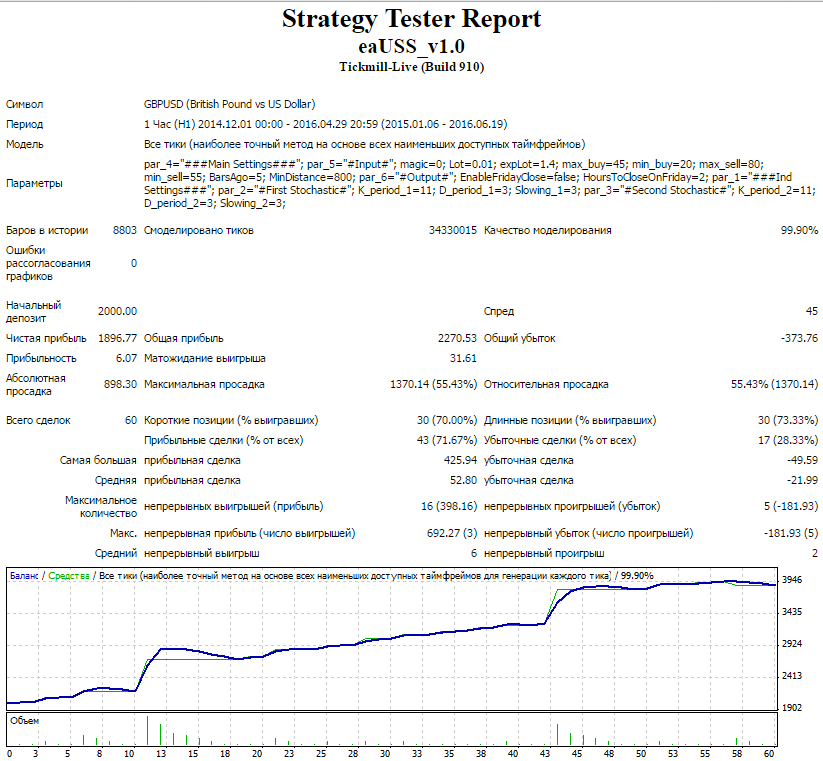823x761 pixels.
Task: Click the 2413 chart axis label
Action: [792, 675]
